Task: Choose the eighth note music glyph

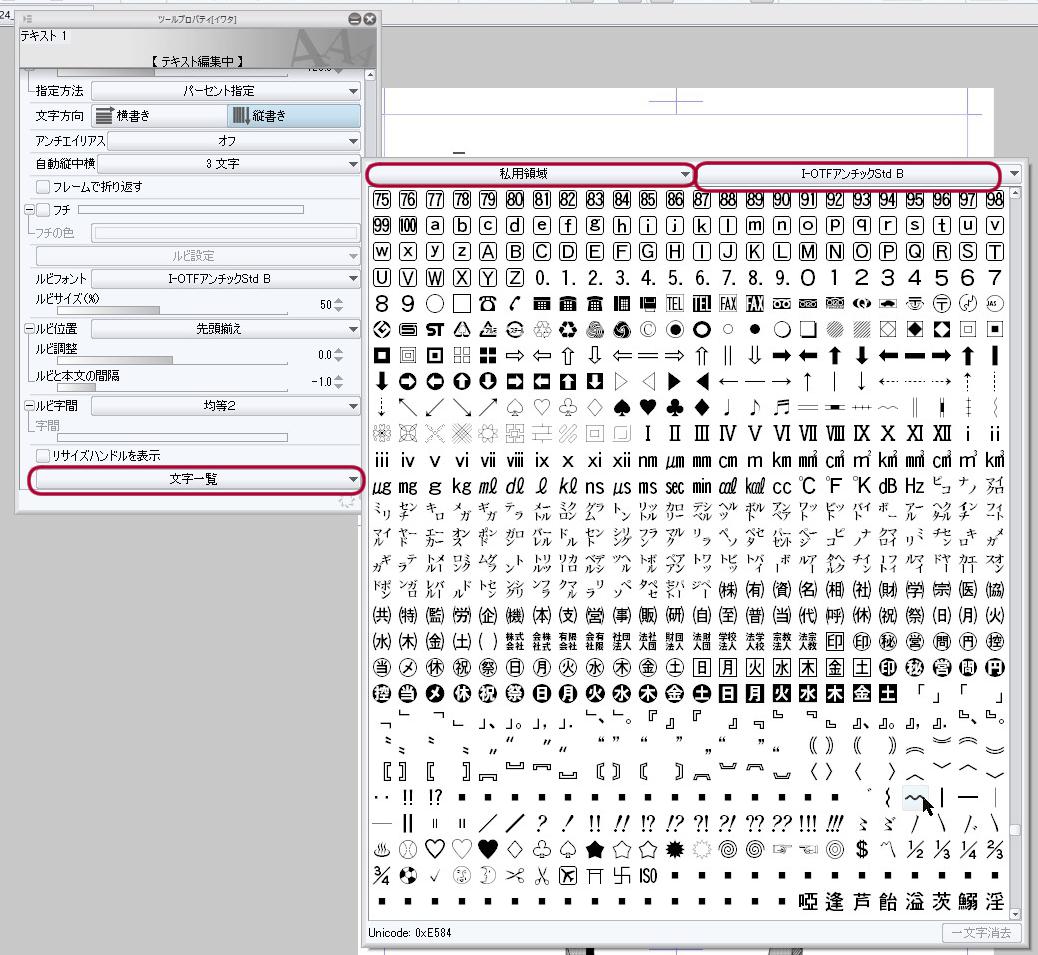Action: [755, 408]
